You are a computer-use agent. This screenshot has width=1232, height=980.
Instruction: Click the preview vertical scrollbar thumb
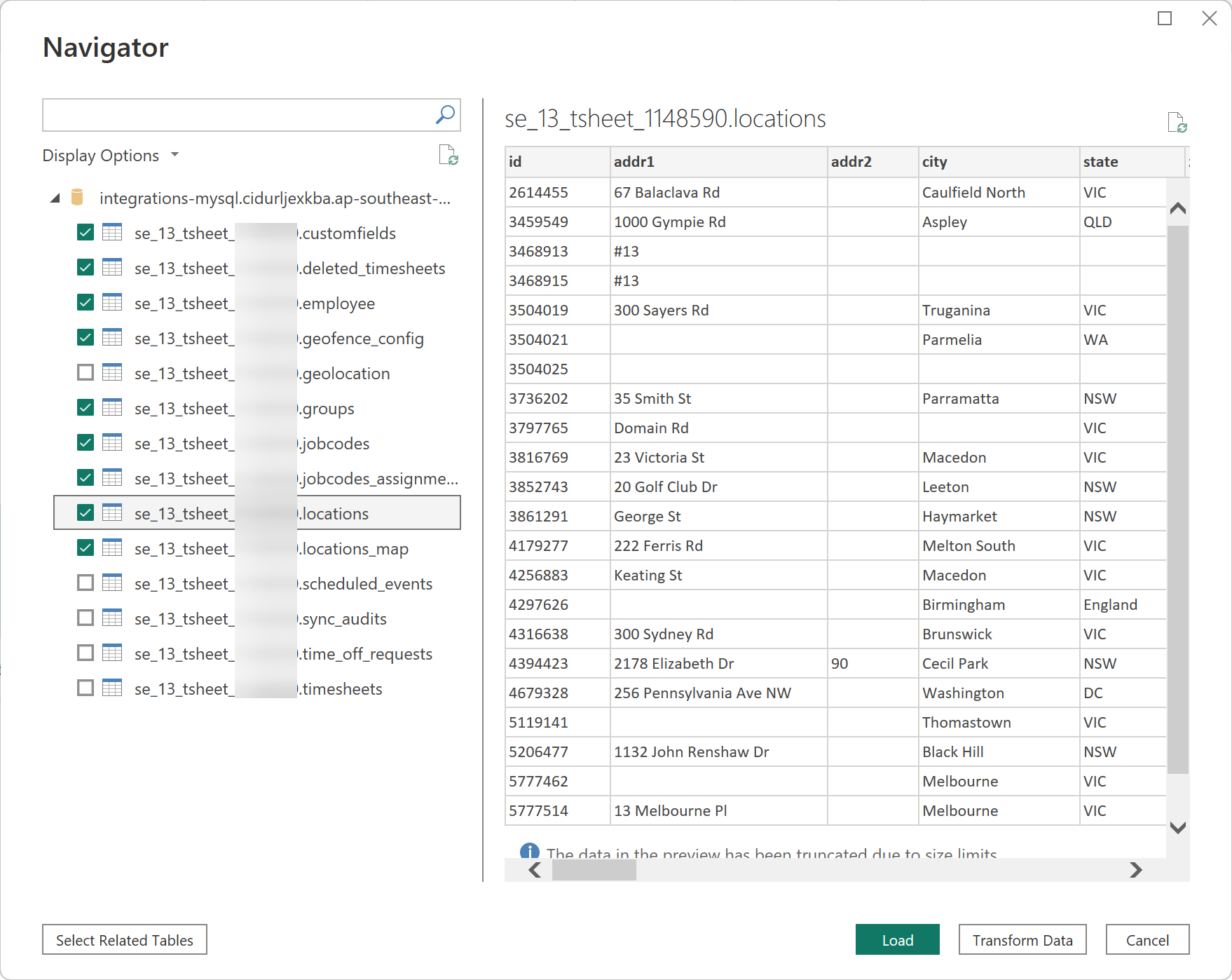[1178, 499]
